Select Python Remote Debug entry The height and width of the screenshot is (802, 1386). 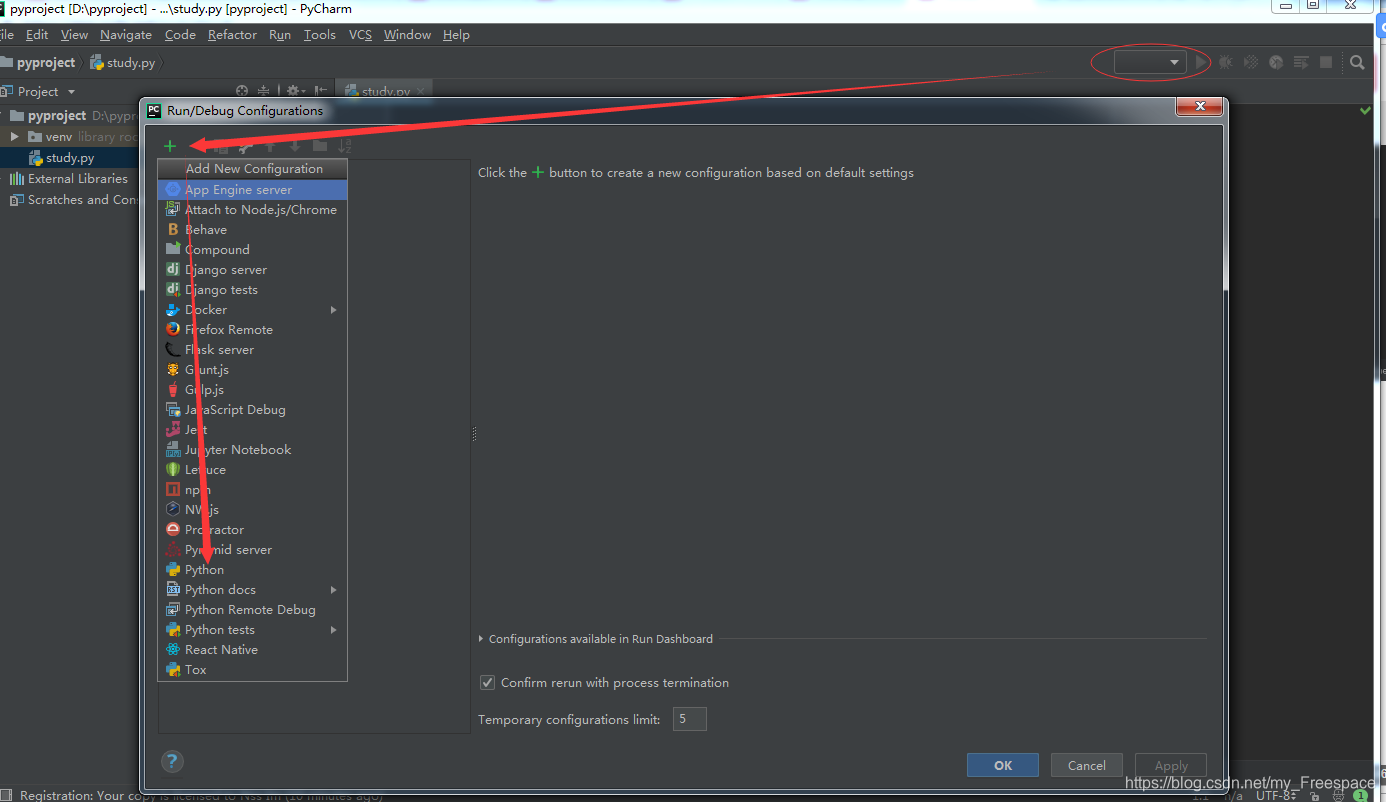coord(252,609)
